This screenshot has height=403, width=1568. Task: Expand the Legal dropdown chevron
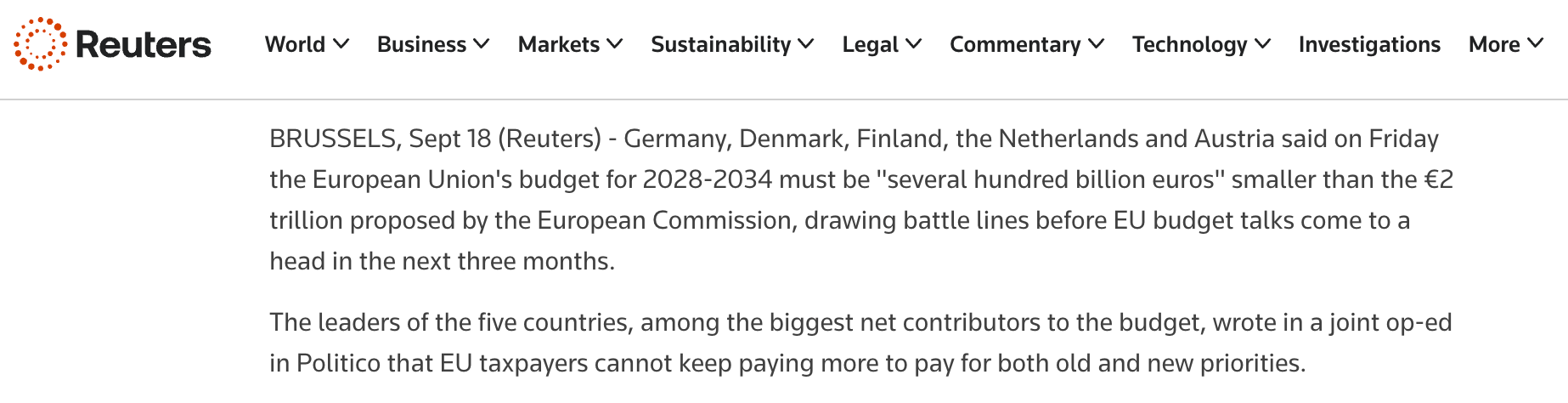pyautogui.click(x=914, y=43)
